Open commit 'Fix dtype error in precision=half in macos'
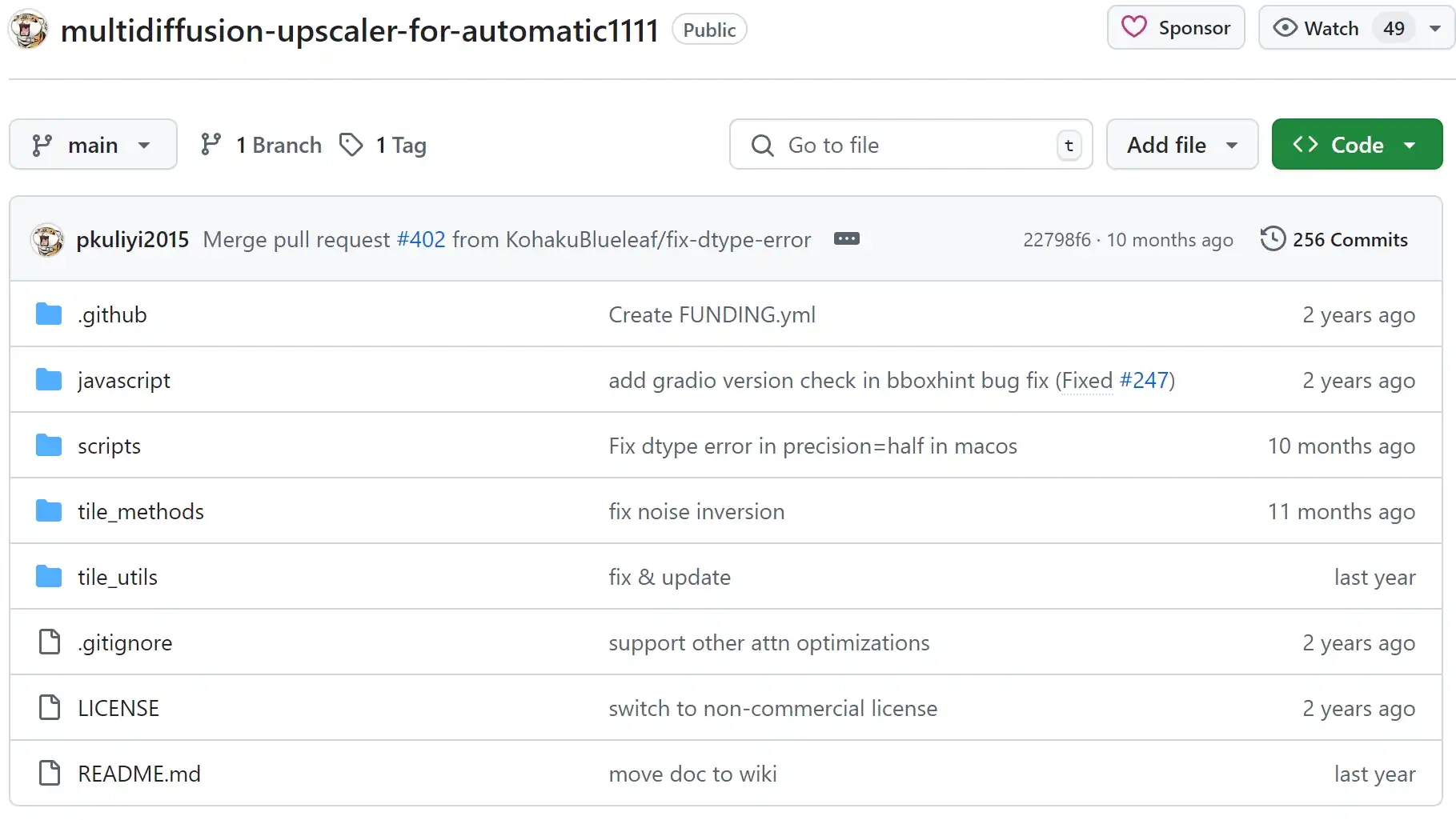Image resolution: width=1456 pixels, height=820 pixels. tap(813, 446)
